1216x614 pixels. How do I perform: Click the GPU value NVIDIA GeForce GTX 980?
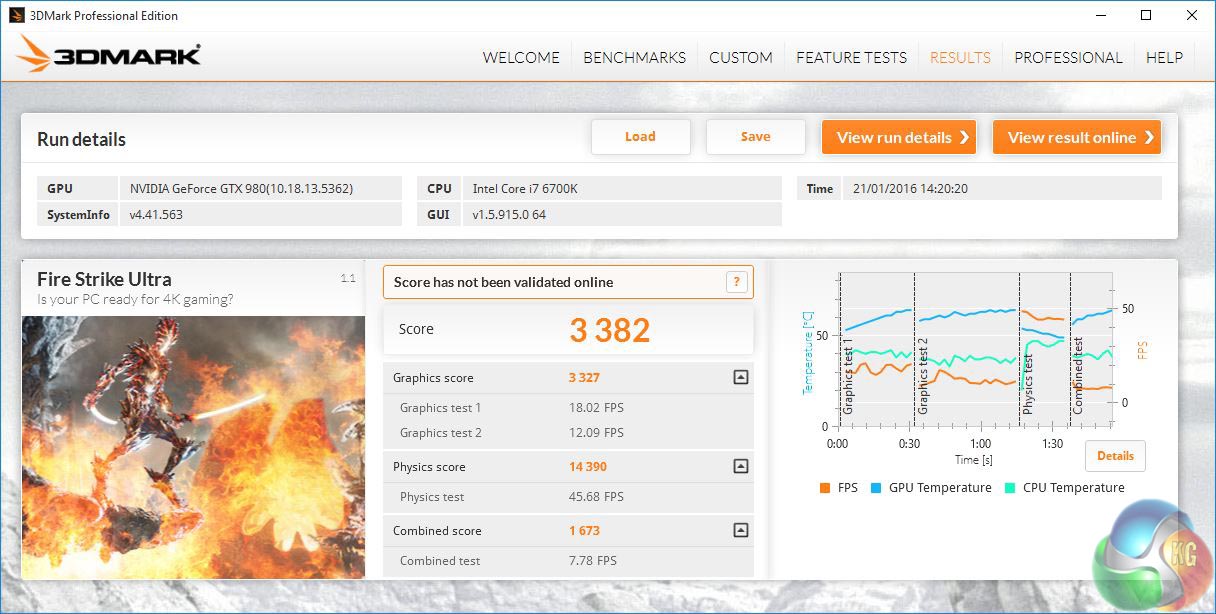pyautogui.click(x=241, y=188)
